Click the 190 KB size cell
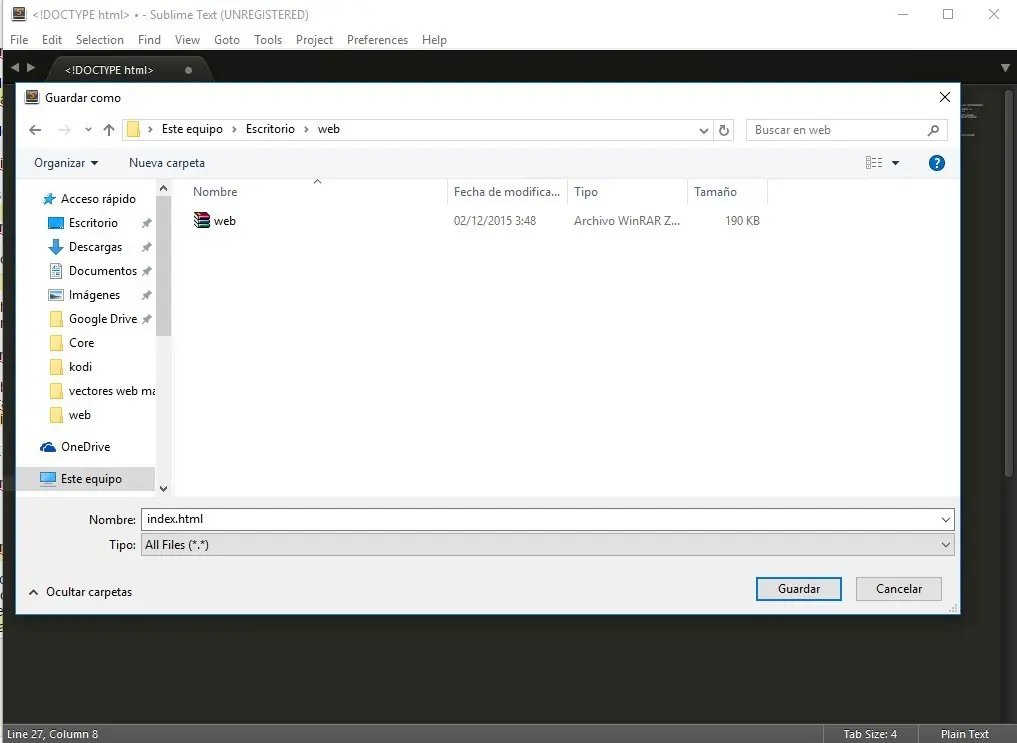 point(742,221)
